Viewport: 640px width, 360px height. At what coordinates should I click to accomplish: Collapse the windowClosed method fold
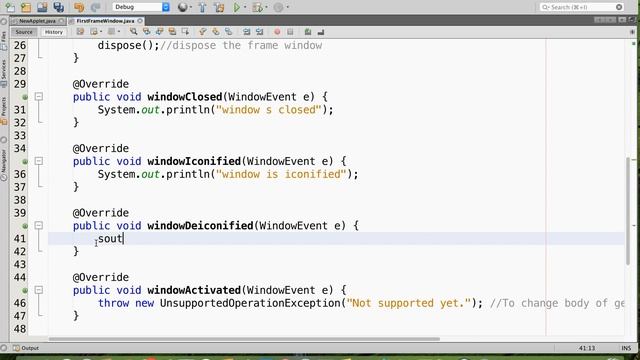point(39,97)
